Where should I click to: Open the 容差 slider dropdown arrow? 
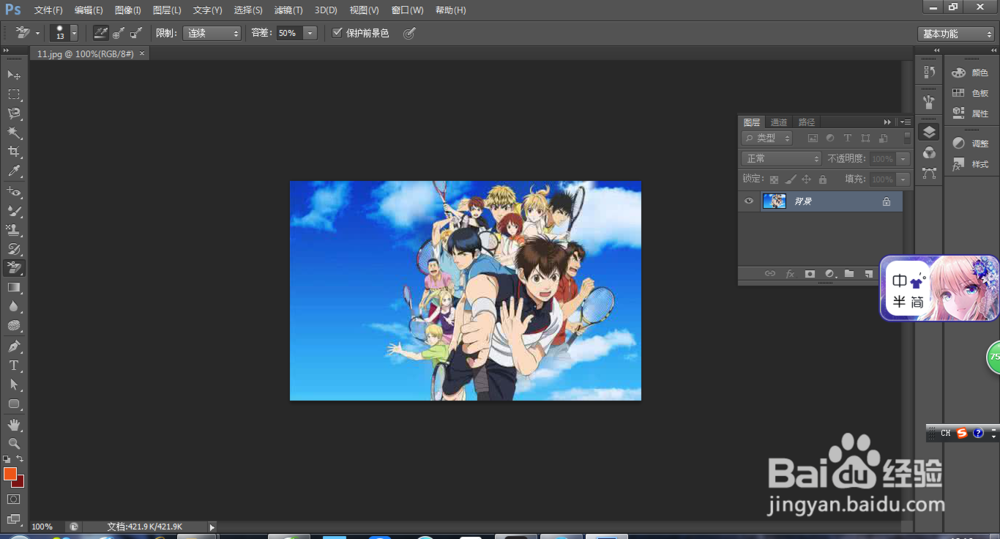click(310, 33)
